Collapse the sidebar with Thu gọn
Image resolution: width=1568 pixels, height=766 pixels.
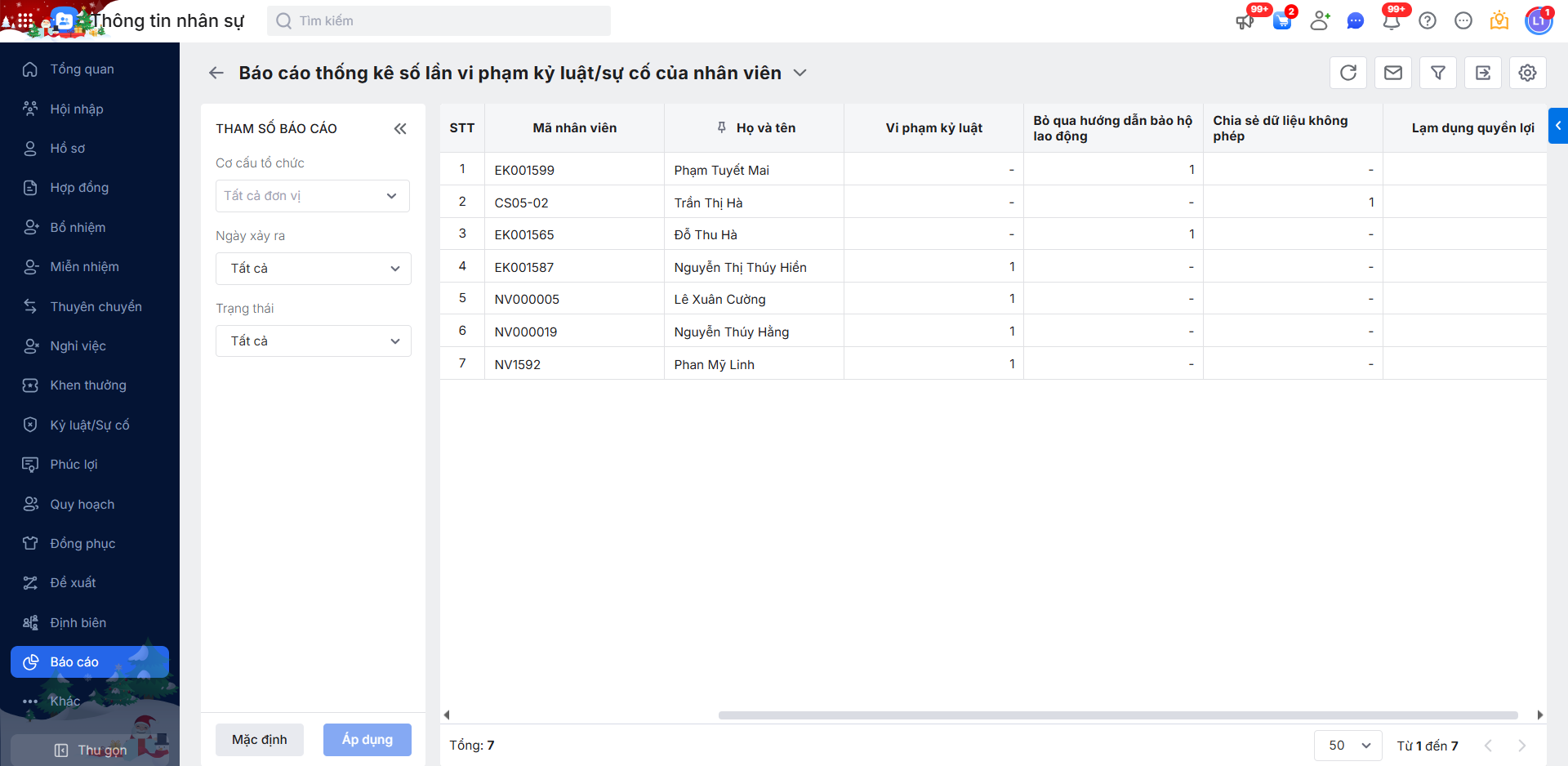[91, 750]
